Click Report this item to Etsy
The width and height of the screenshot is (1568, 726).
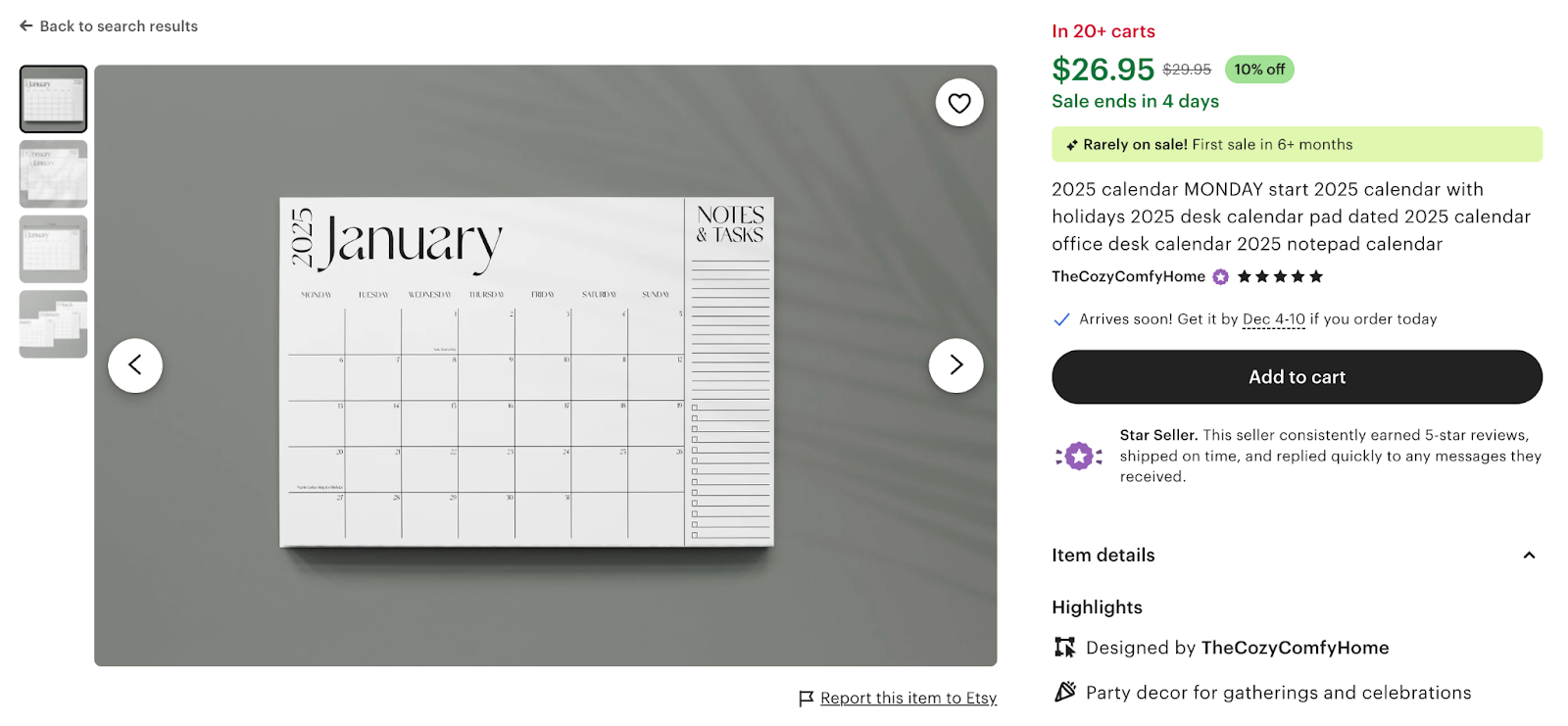908,698
